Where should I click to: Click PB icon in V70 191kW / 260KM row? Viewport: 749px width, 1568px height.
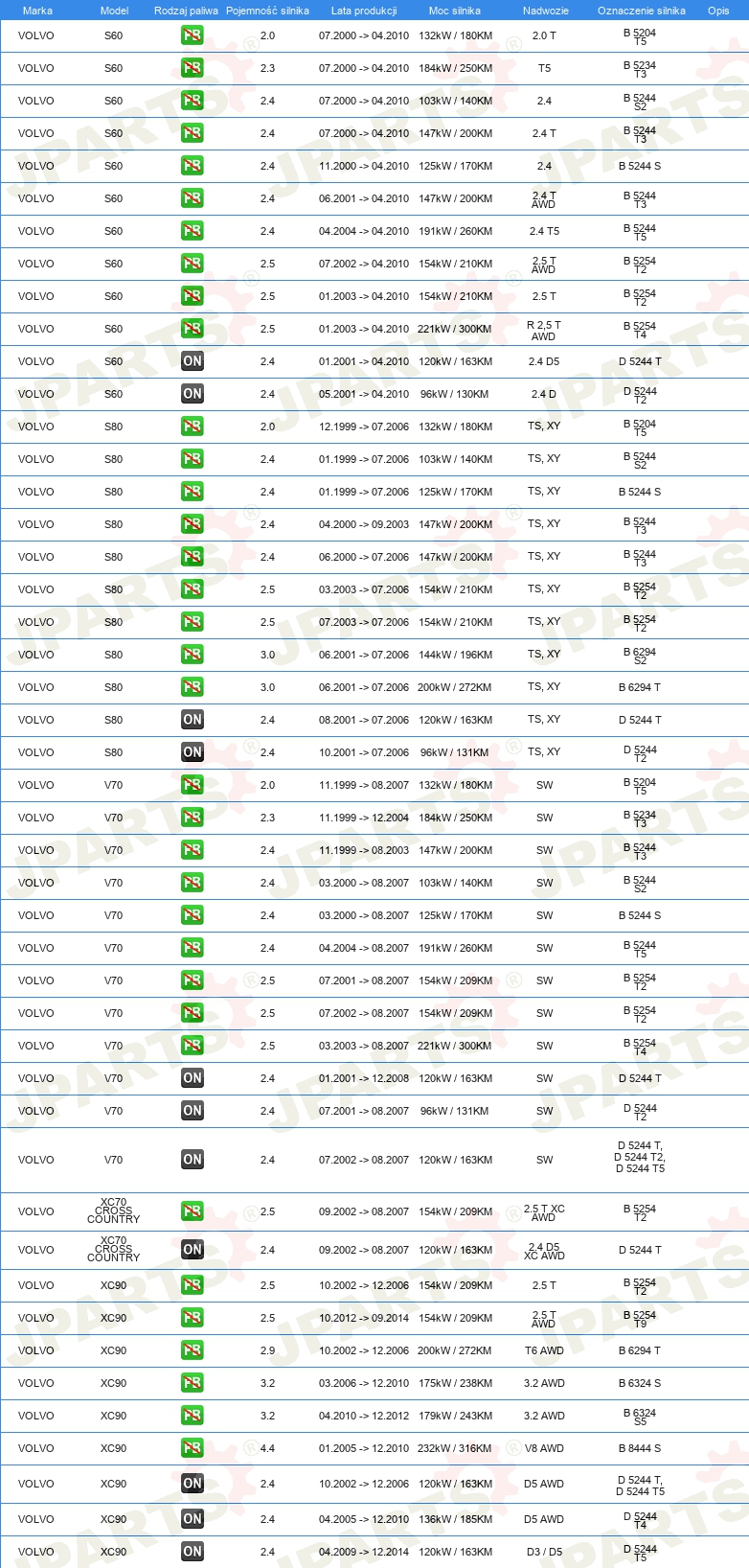(x=192, y=948)
